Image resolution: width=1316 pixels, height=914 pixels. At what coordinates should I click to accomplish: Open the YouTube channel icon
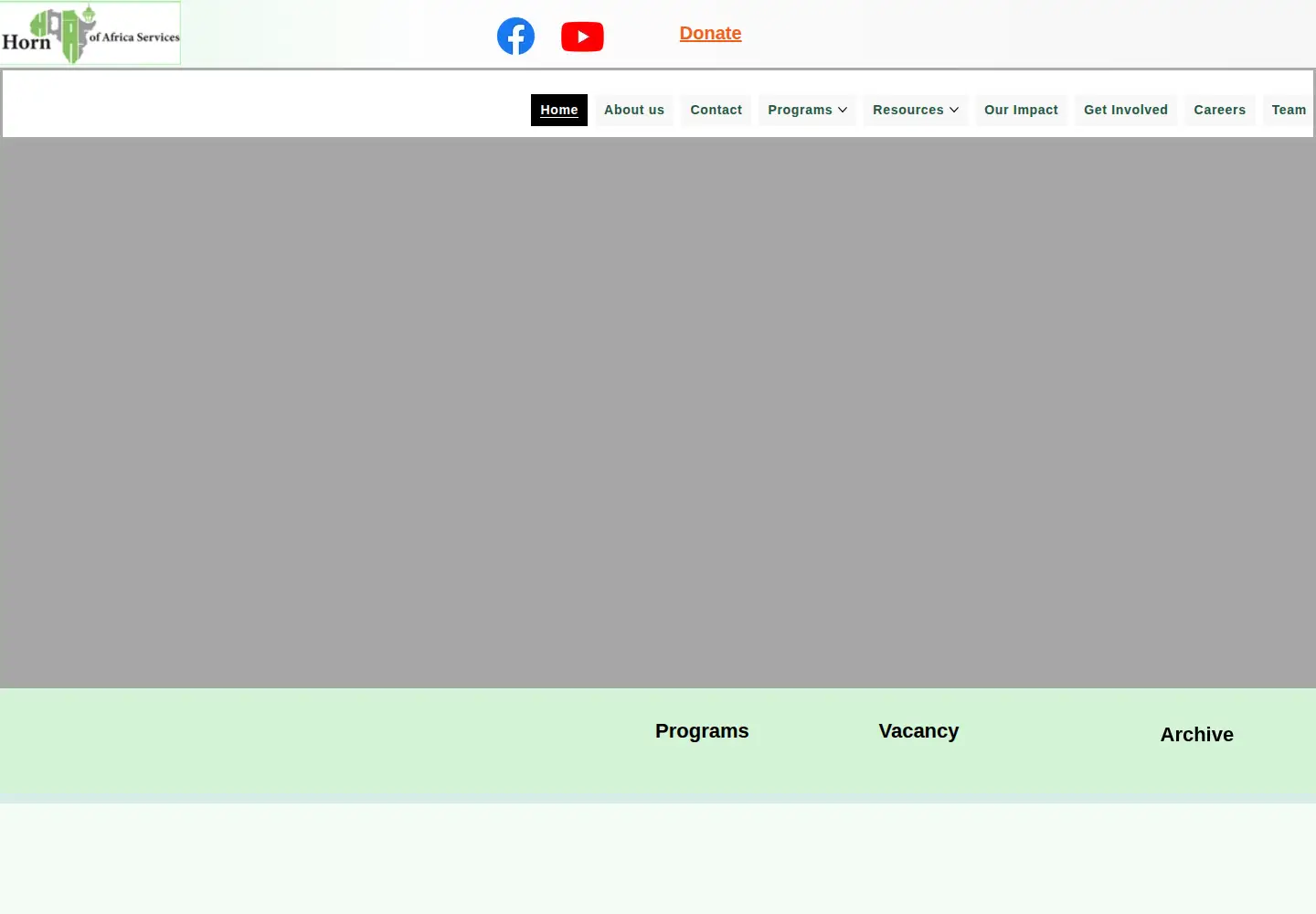click(x=582, y=37)
